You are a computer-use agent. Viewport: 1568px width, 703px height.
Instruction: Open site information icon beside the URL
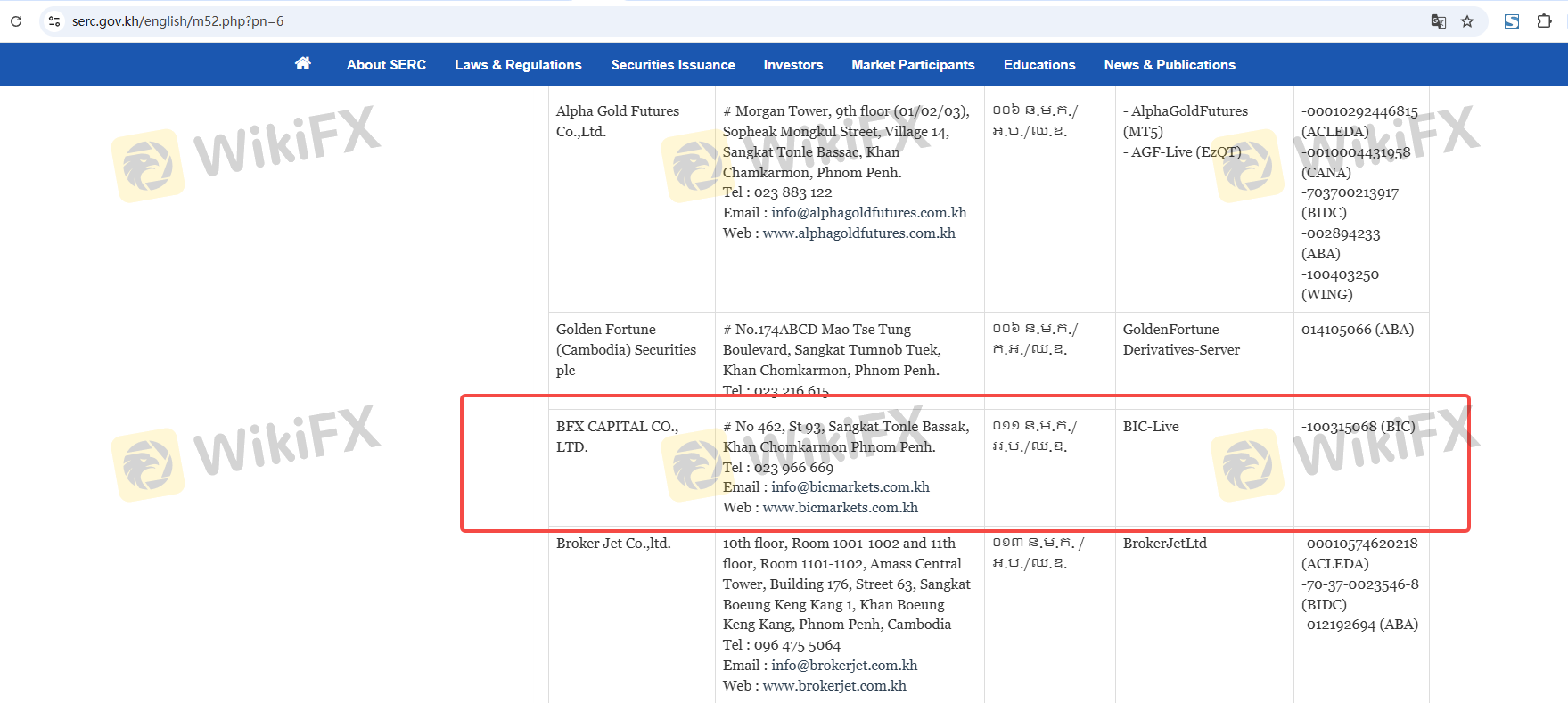[54, 21]
